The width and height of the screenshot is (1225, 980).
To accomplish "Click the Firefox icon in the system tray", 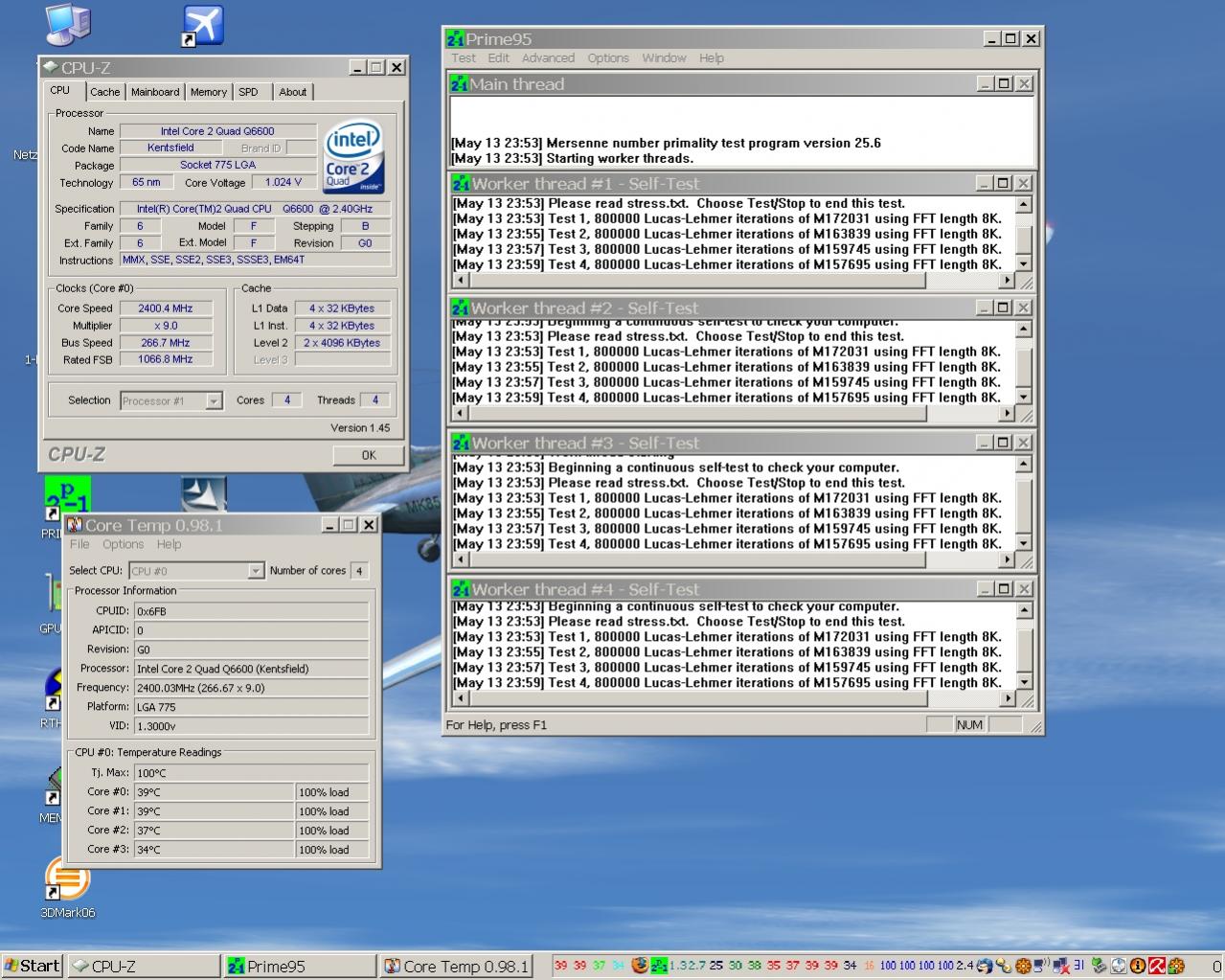I will coord(640,966).
